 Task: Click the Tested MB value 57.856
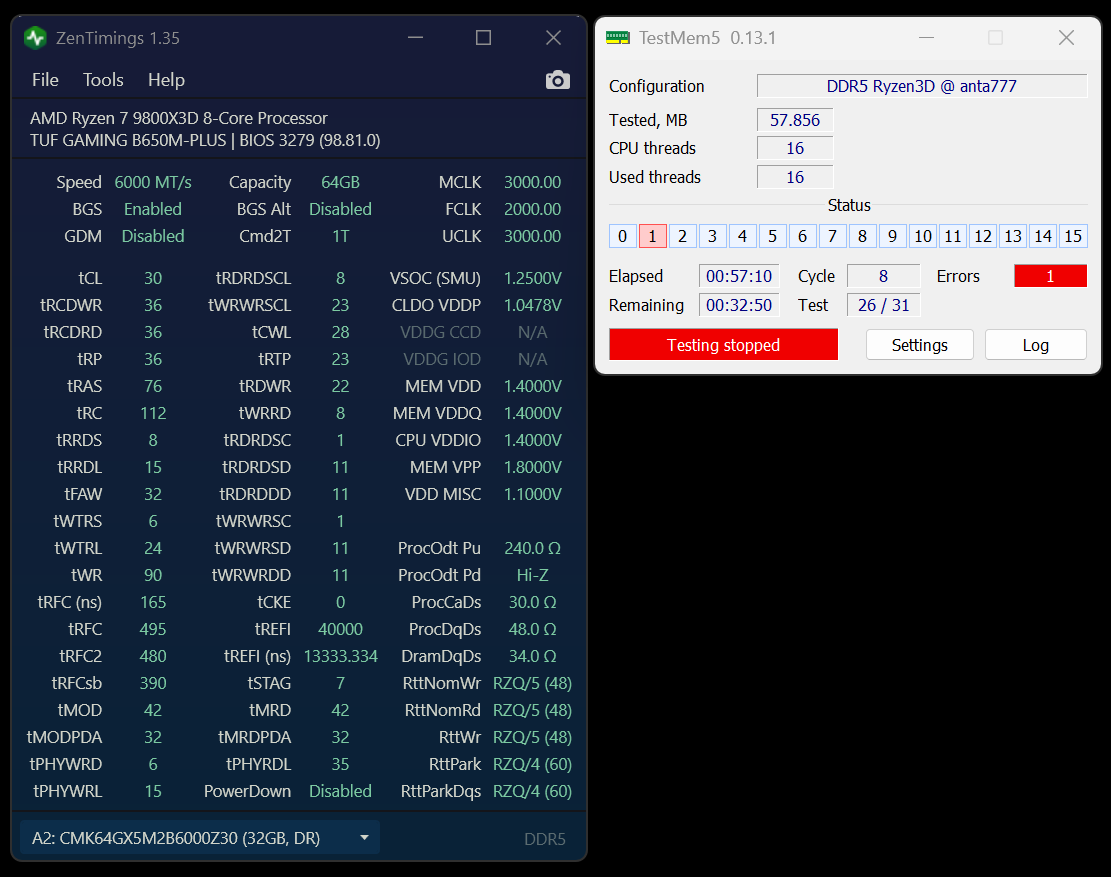[x=795, y=120]
